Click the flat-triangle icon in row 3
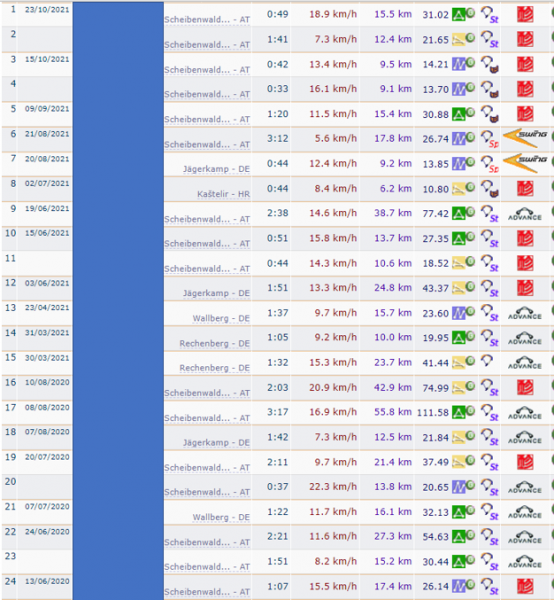554x600 pixels. tap(458, 64)
